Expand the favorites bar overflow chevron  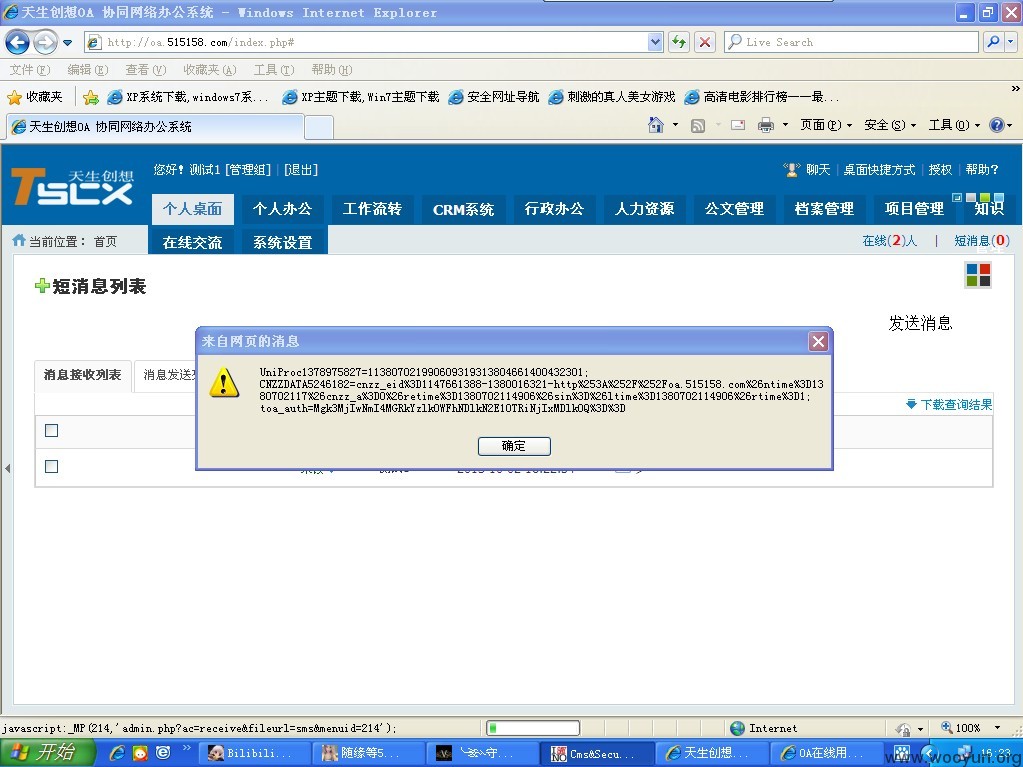1015,89
